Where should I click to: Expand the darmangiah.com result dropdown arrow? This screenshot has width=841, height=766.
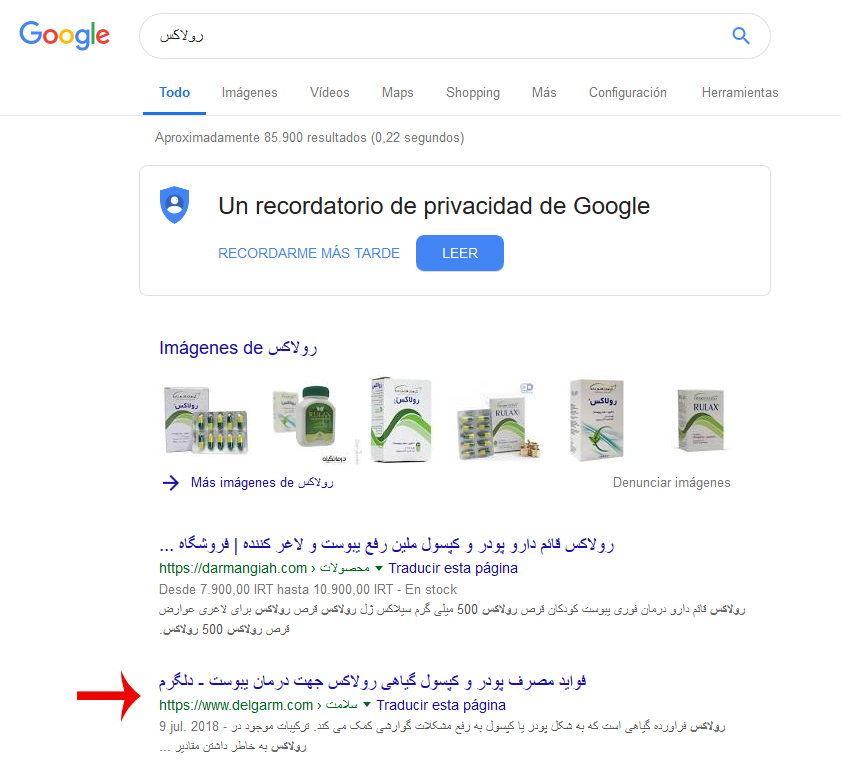click(x=379, y=568)
